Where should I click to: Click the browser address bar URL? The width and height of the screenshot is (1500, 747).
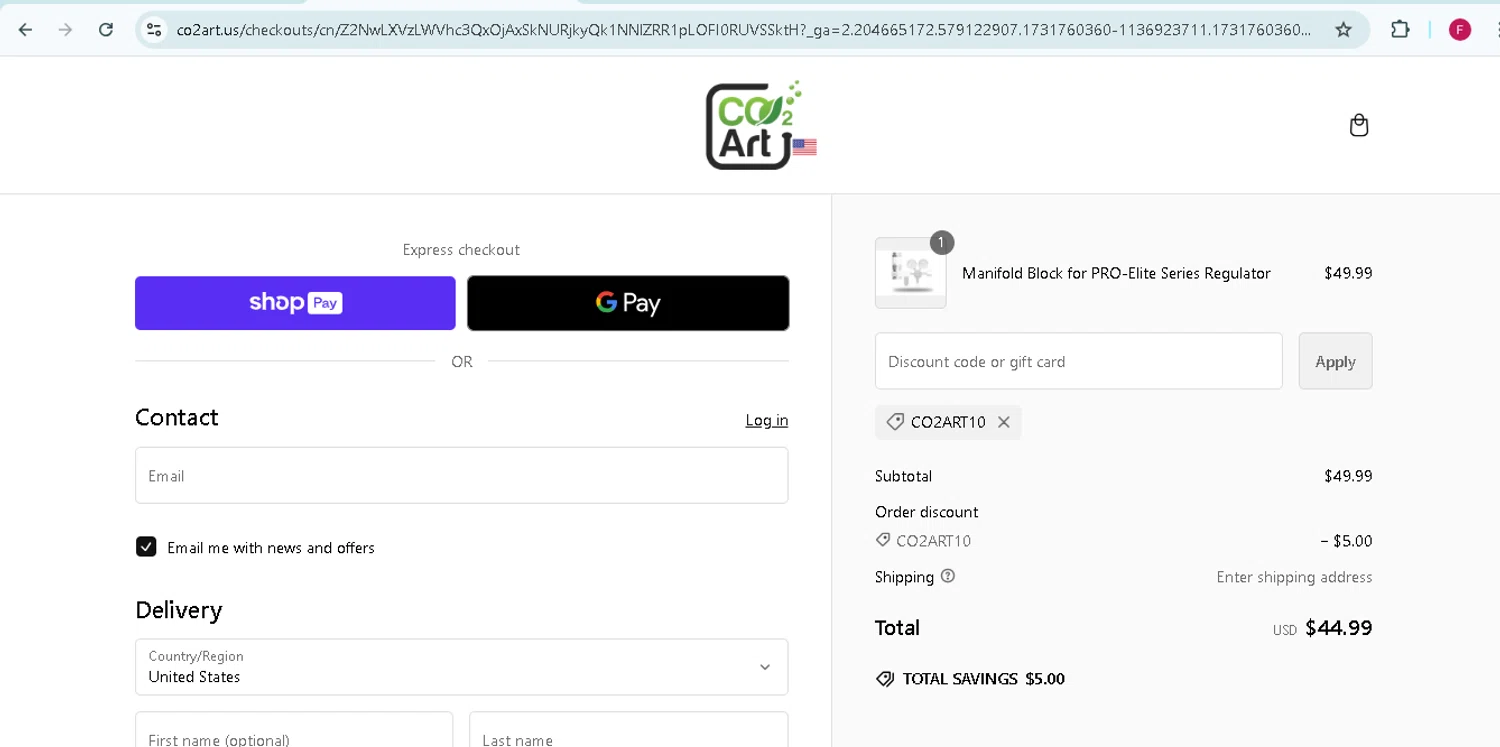pos(743,30)
